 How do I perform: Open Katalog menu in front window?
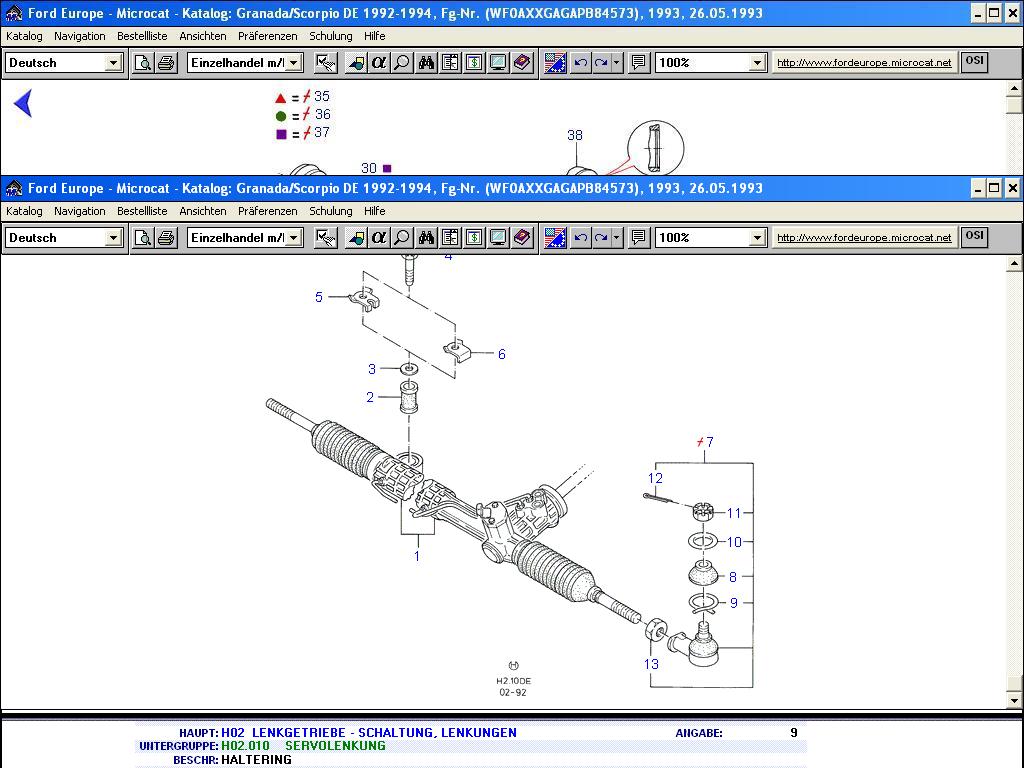pyautogui.click(x=24, y=211)
